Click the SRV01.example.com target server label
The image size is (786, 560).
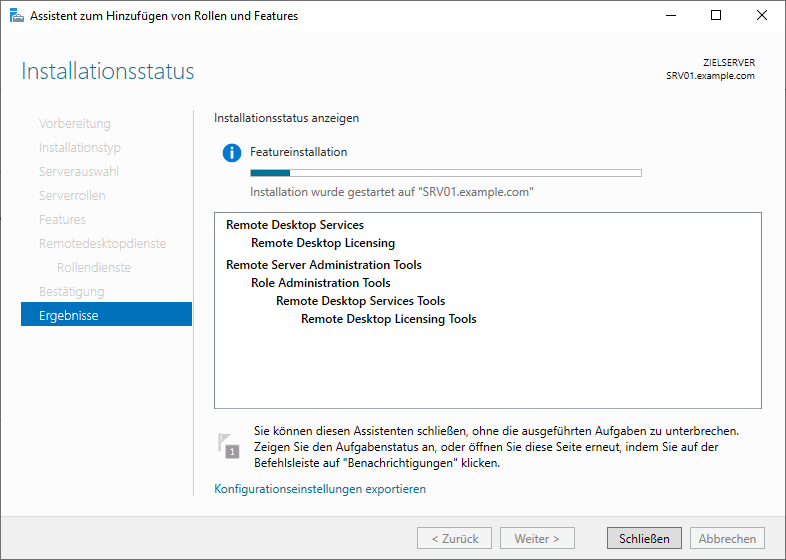[x=710, y=76]
